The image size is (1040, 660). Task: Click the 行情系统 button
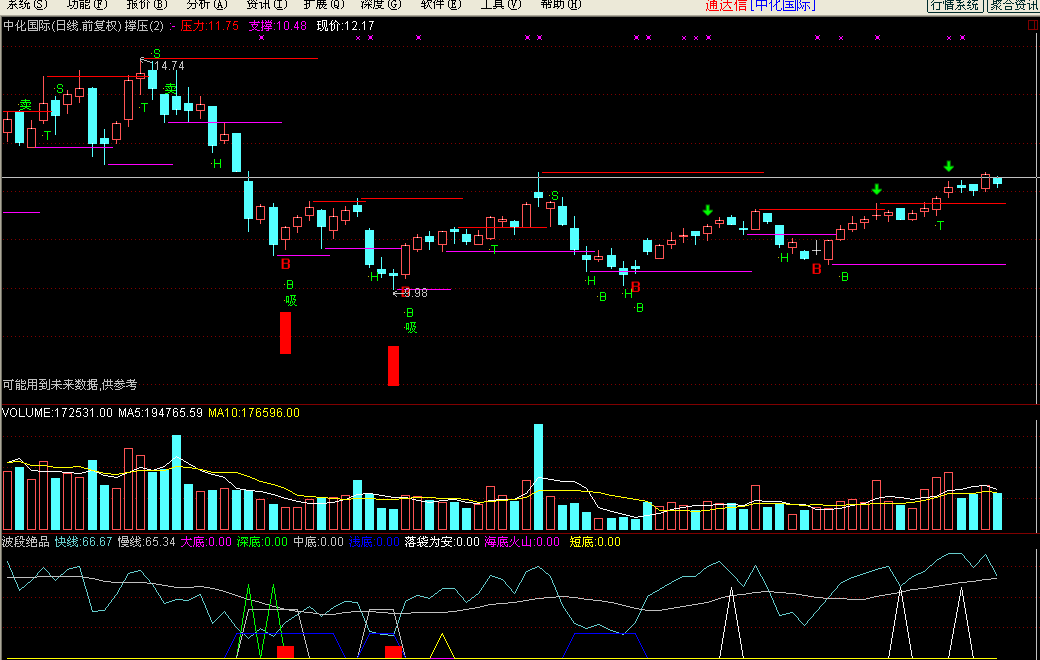point(955,5)
